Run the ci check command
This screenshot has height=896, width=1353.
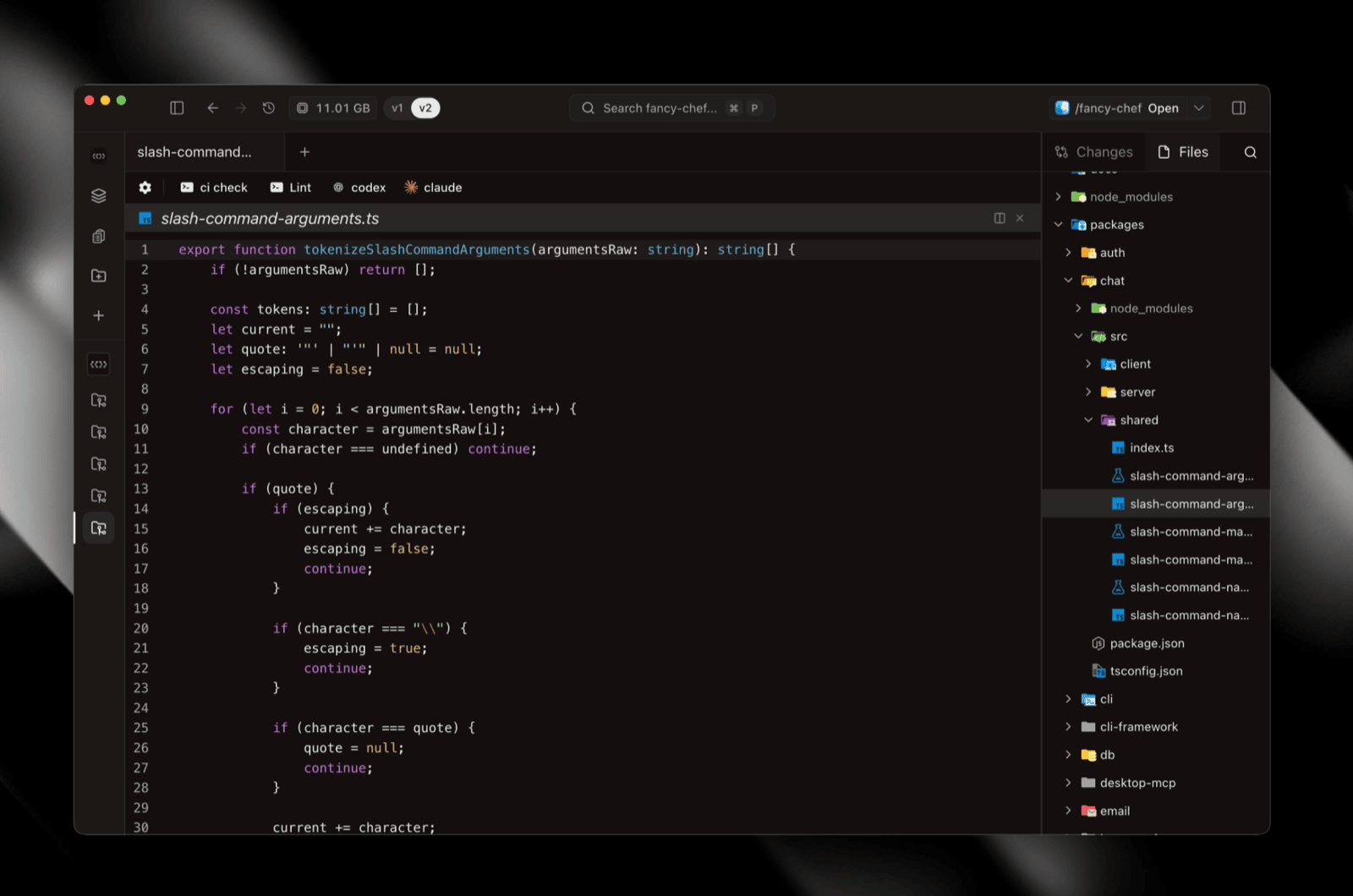click(x=214, y=188)
